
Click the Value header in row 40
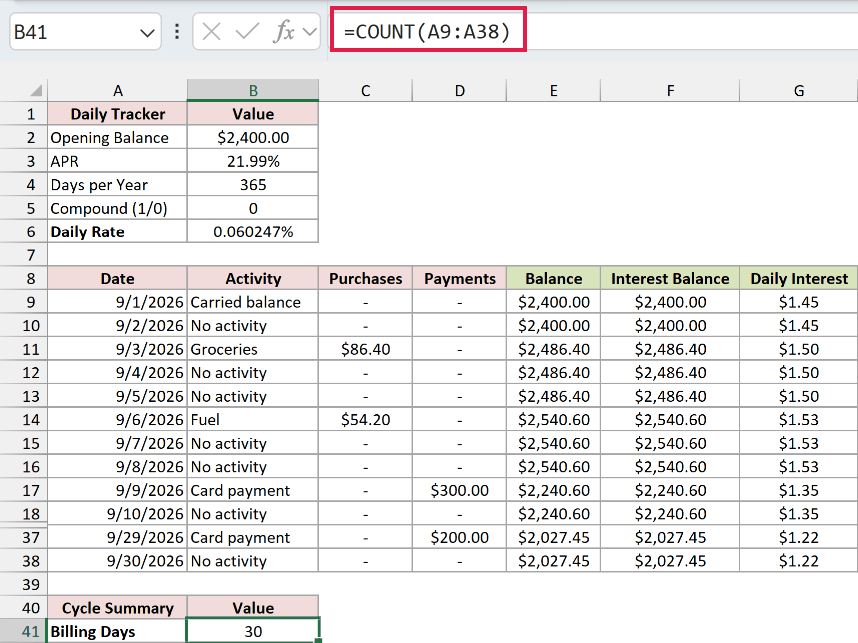click(253, 608)
